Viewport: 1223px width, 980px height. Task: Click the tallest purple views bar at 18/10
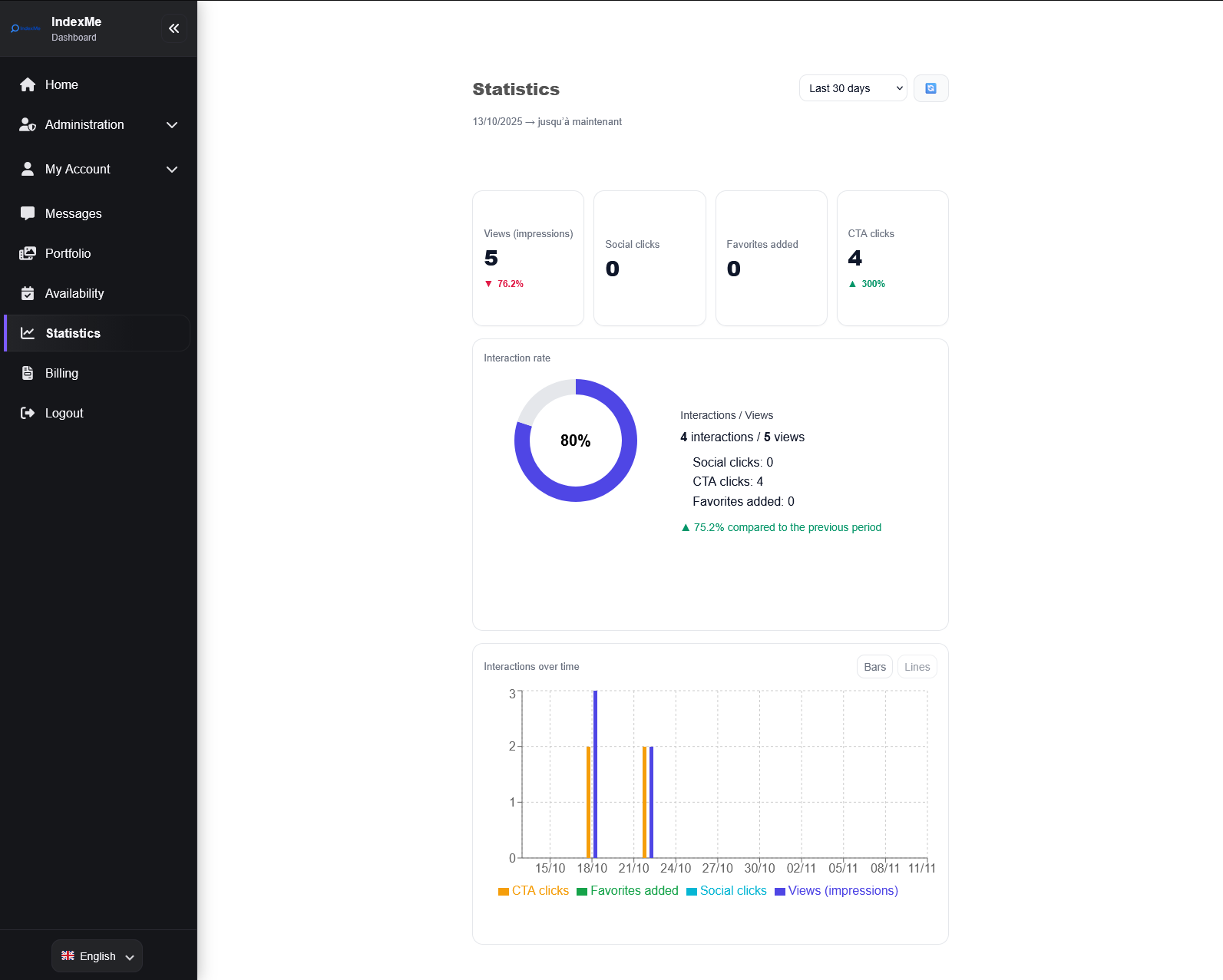(x=595, y=774)
